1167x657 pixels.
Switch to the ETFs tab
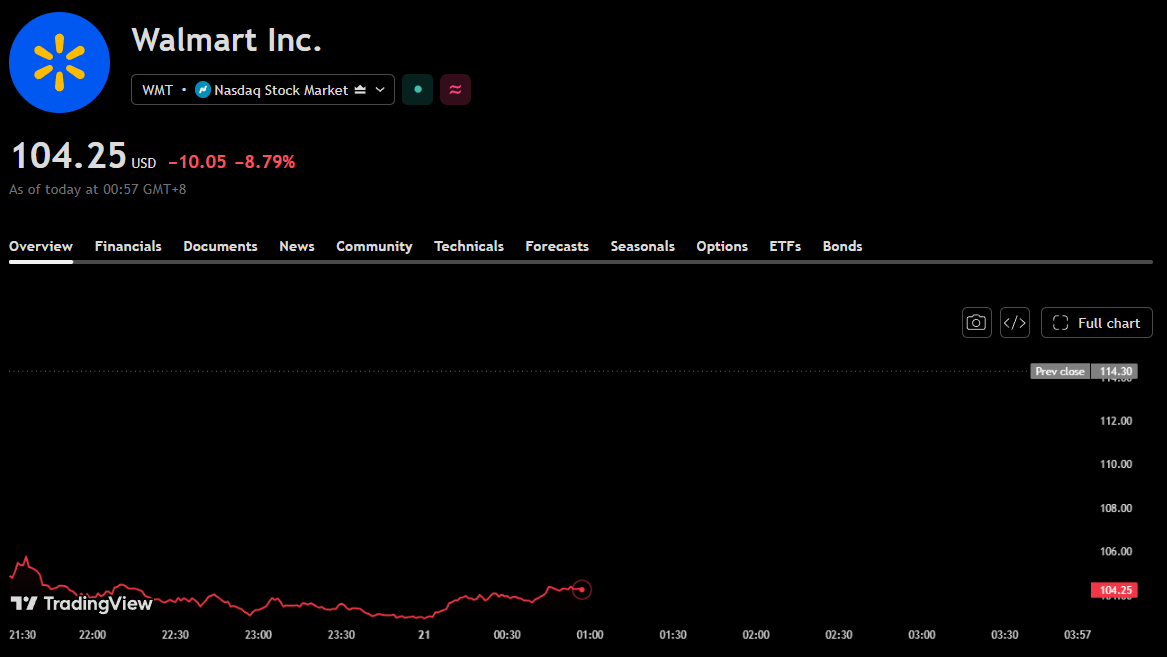coord(785,246)
